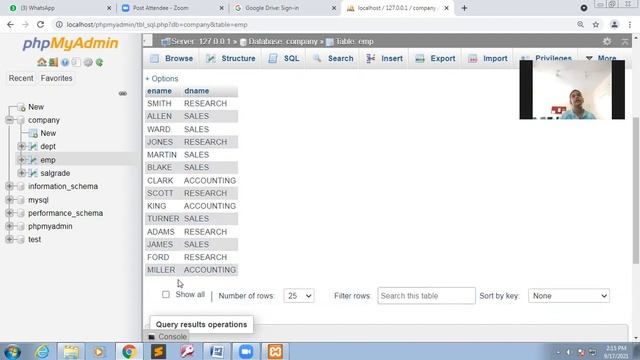The width and height of the screenshot is (640, 360).
Task: Open browser zoom magnifier icon in address bar
Action: (580, 24)
